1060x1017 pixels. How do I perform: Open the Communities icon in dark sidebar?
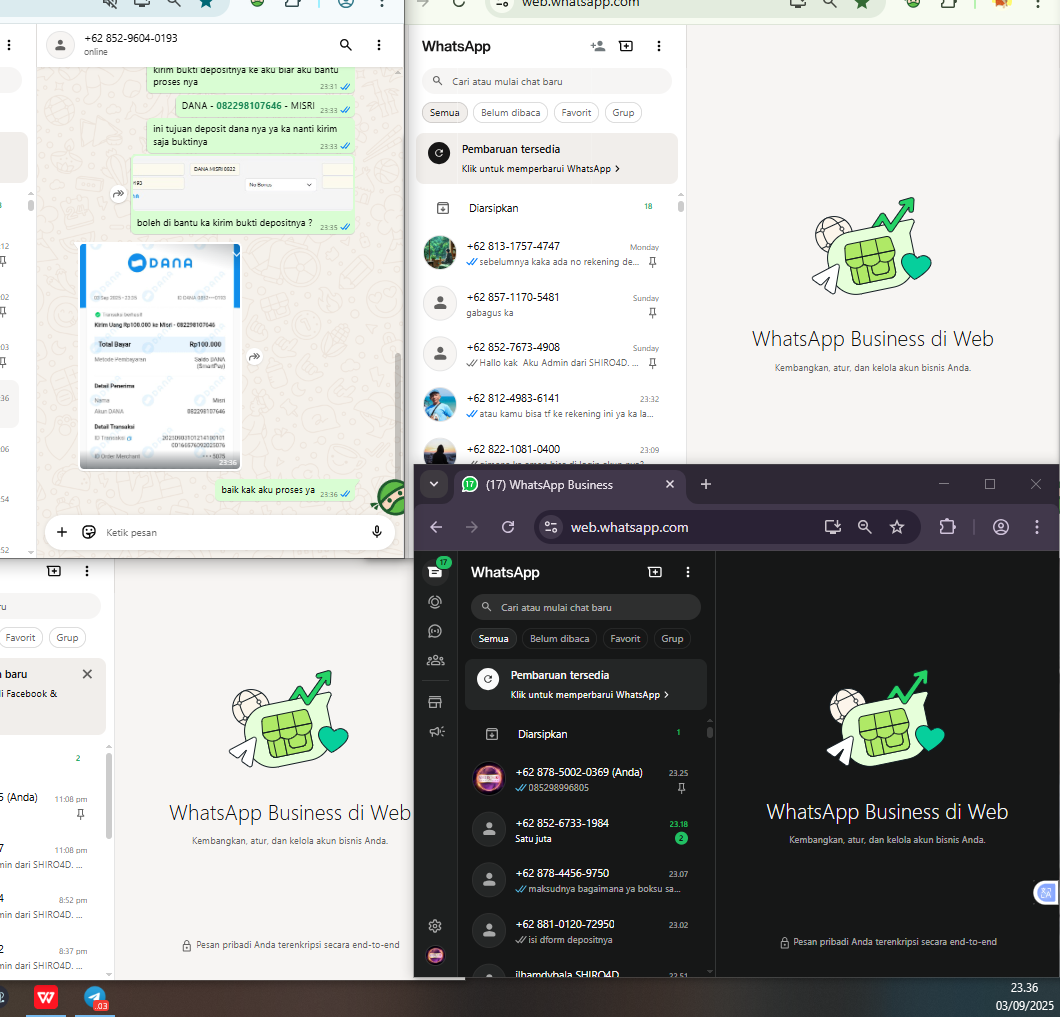coord(435,660)
